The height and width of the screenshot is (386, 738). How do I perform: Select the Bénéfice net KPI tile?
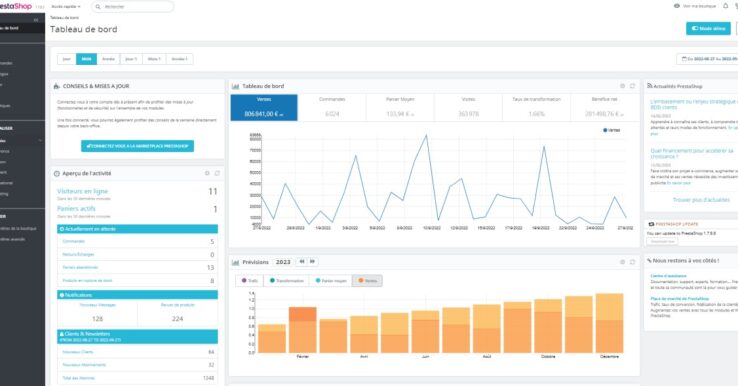[x=605, y=107]
